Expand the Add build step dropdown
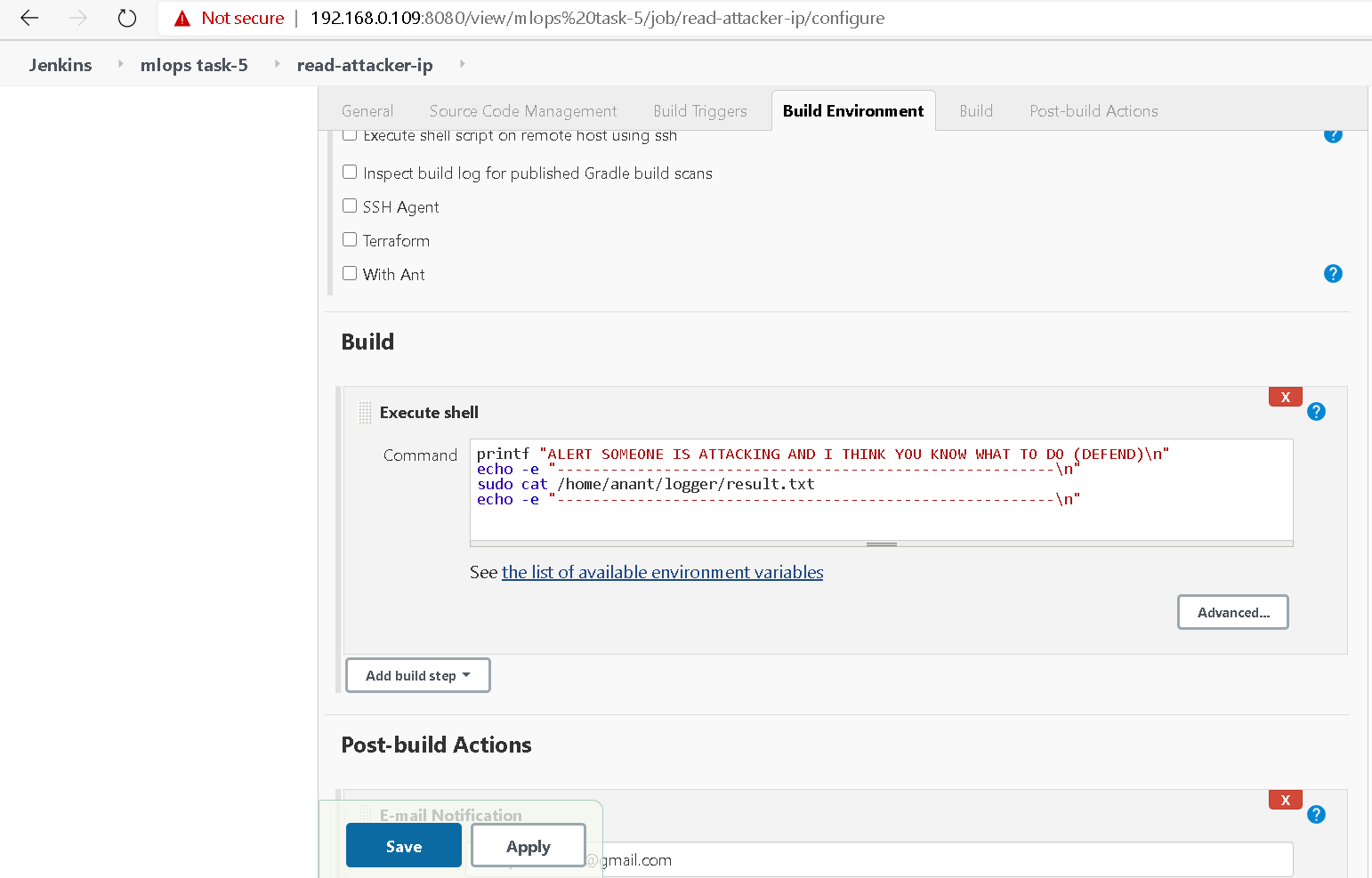The width and height of the screenshot is (1372, 878). point(417,675)
